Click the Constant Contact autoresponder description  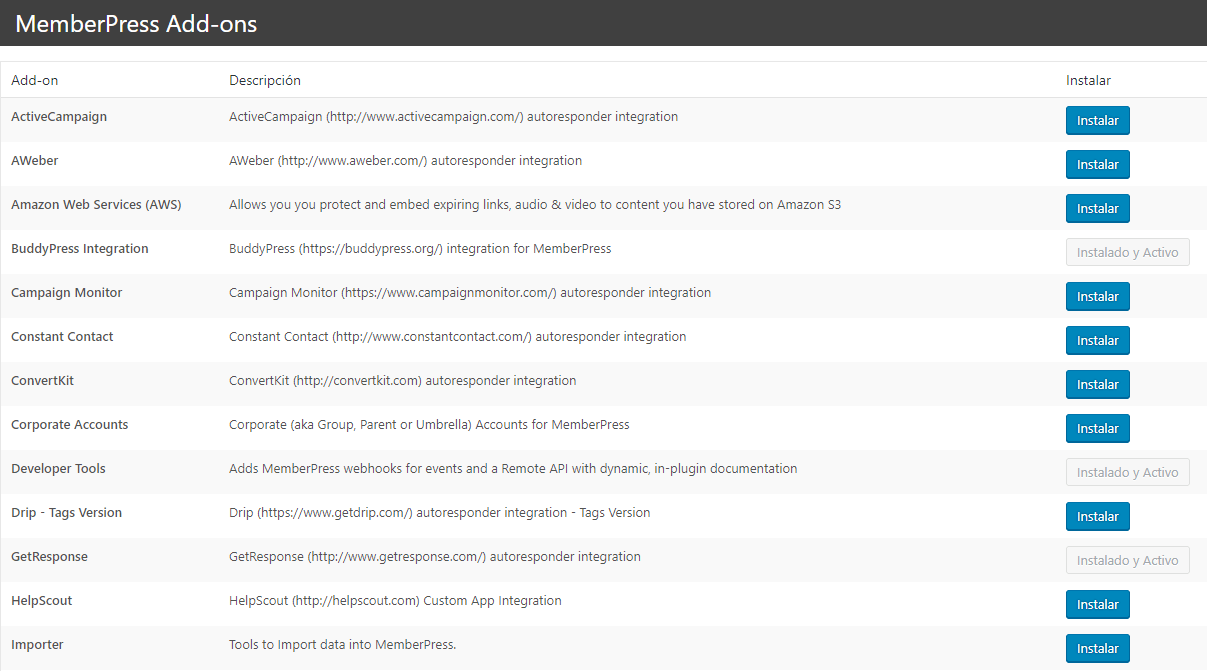tap(457, 337)
